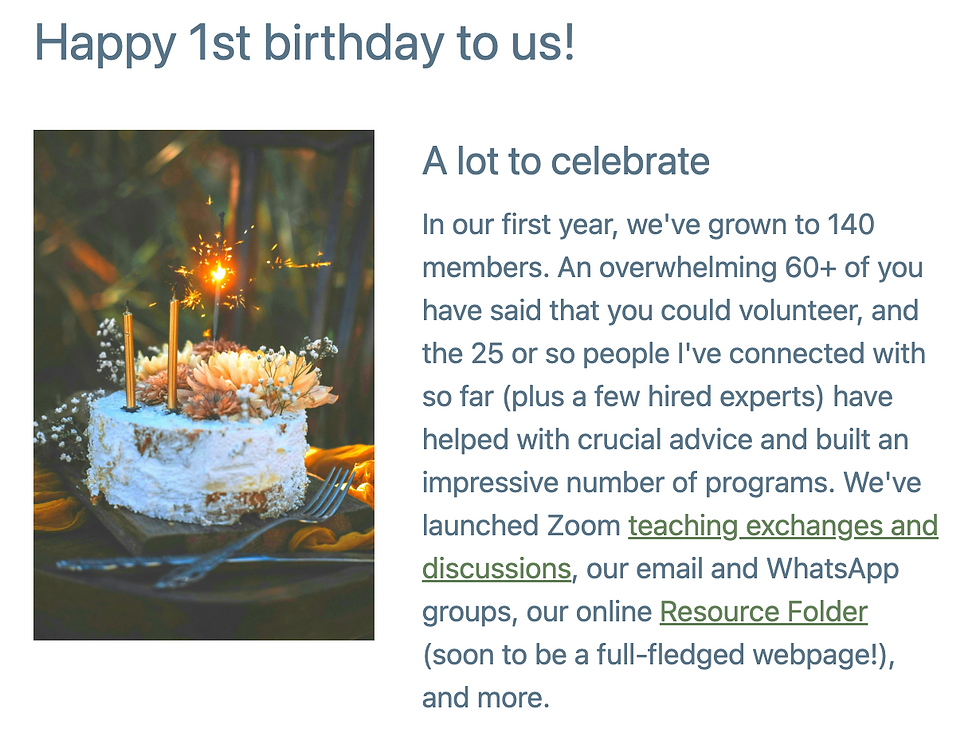The height and width of the screenshot is (736, 980).
Task: Click the word 'WhatsApp' in the paragraph
Action: pos(832,569)
